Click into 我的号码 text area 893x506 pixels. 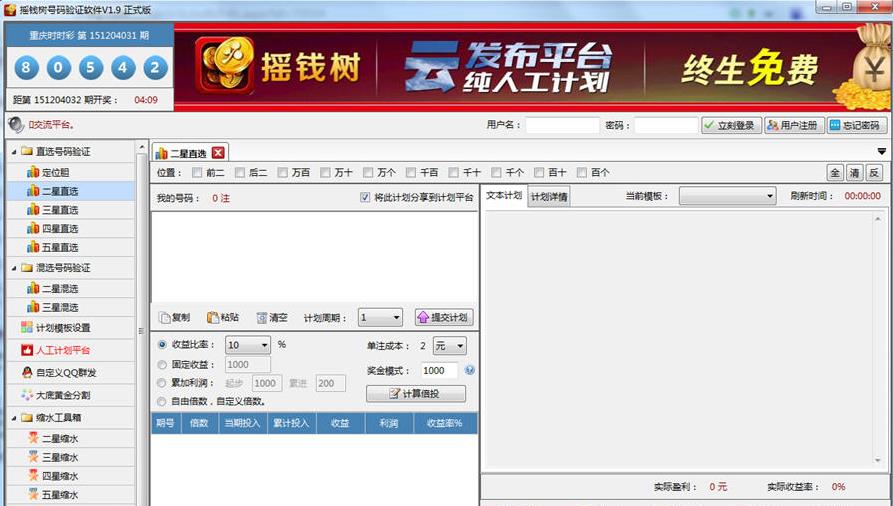pos(314,258)
